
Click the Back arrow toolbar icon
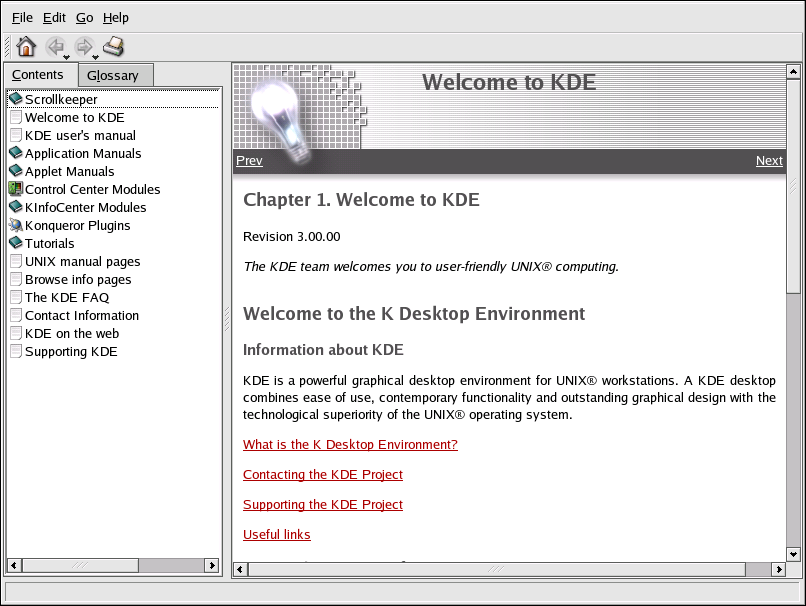point(55,46)
